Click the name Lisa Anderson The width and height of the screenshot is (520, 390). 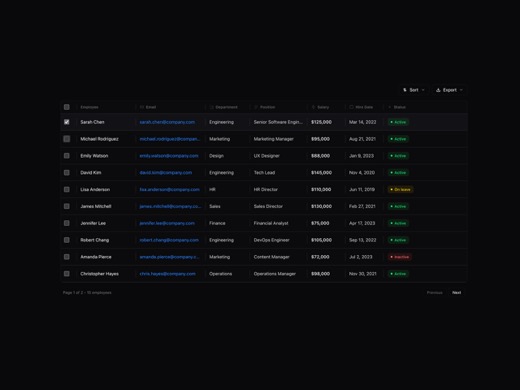pyautogui.click(x=95, y=189)
